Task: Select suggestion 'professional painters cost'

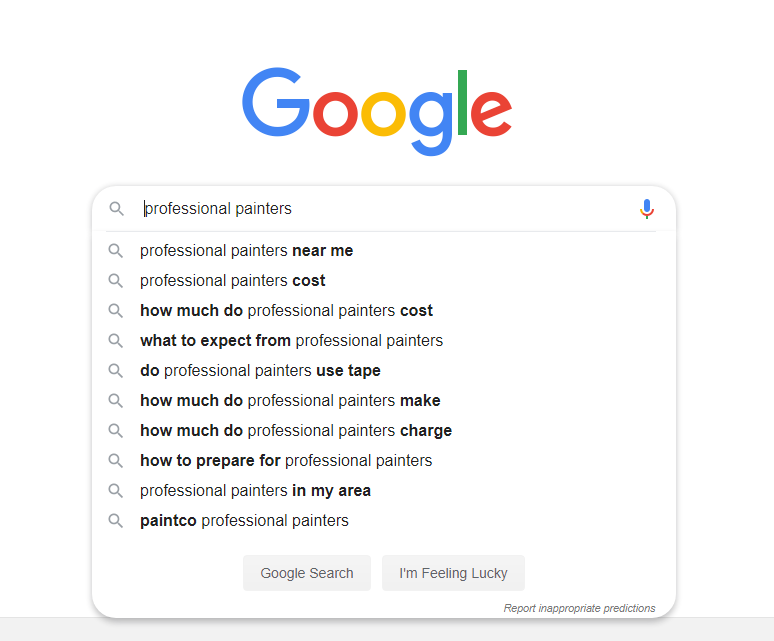Action: [384, 281]
